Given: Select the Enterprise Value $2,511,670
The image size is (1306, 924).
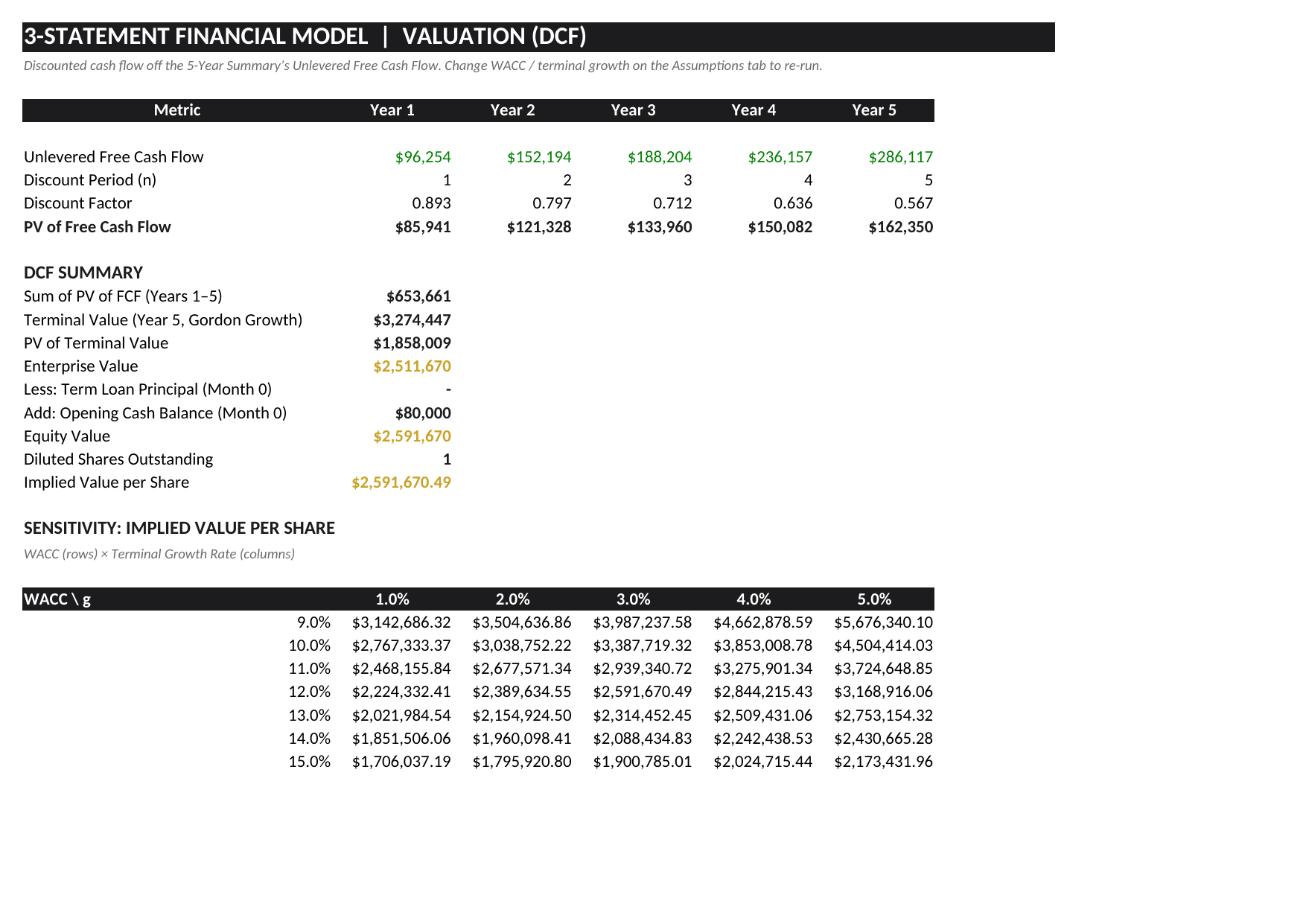Looking at the screenshot, I should pos(412,366).
